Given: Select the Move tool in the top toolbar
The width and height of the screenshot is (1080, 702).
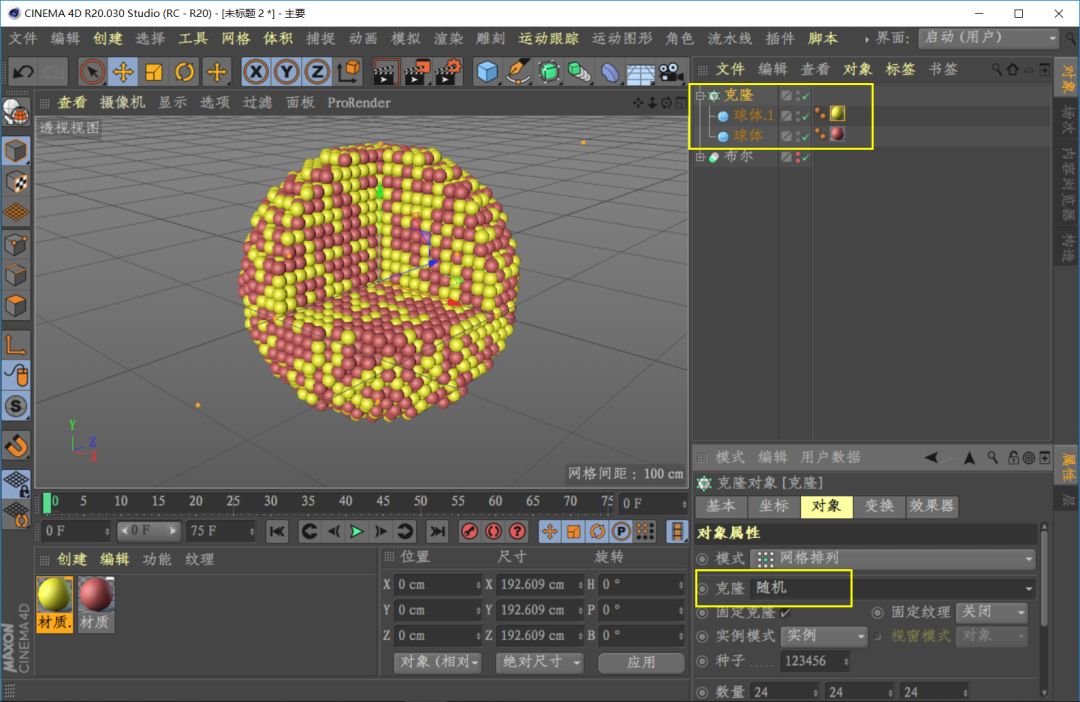Looking at the screenshot, I should (123, 72).
